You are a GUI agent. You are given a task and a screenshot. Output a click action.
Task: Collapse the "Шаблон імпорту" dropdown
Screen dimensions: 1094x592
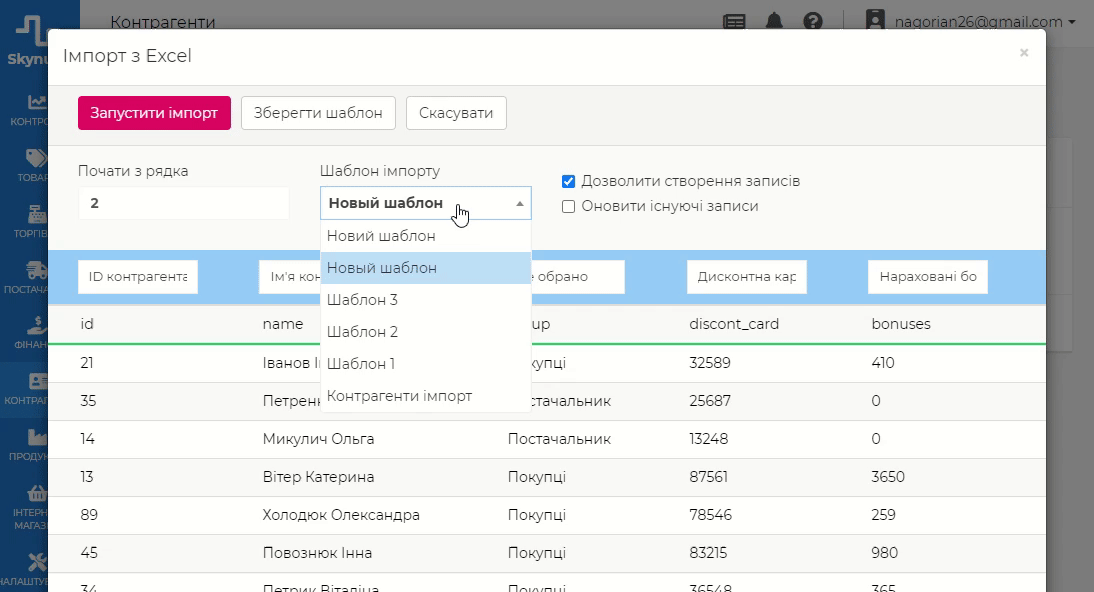(x=425, y=203)
